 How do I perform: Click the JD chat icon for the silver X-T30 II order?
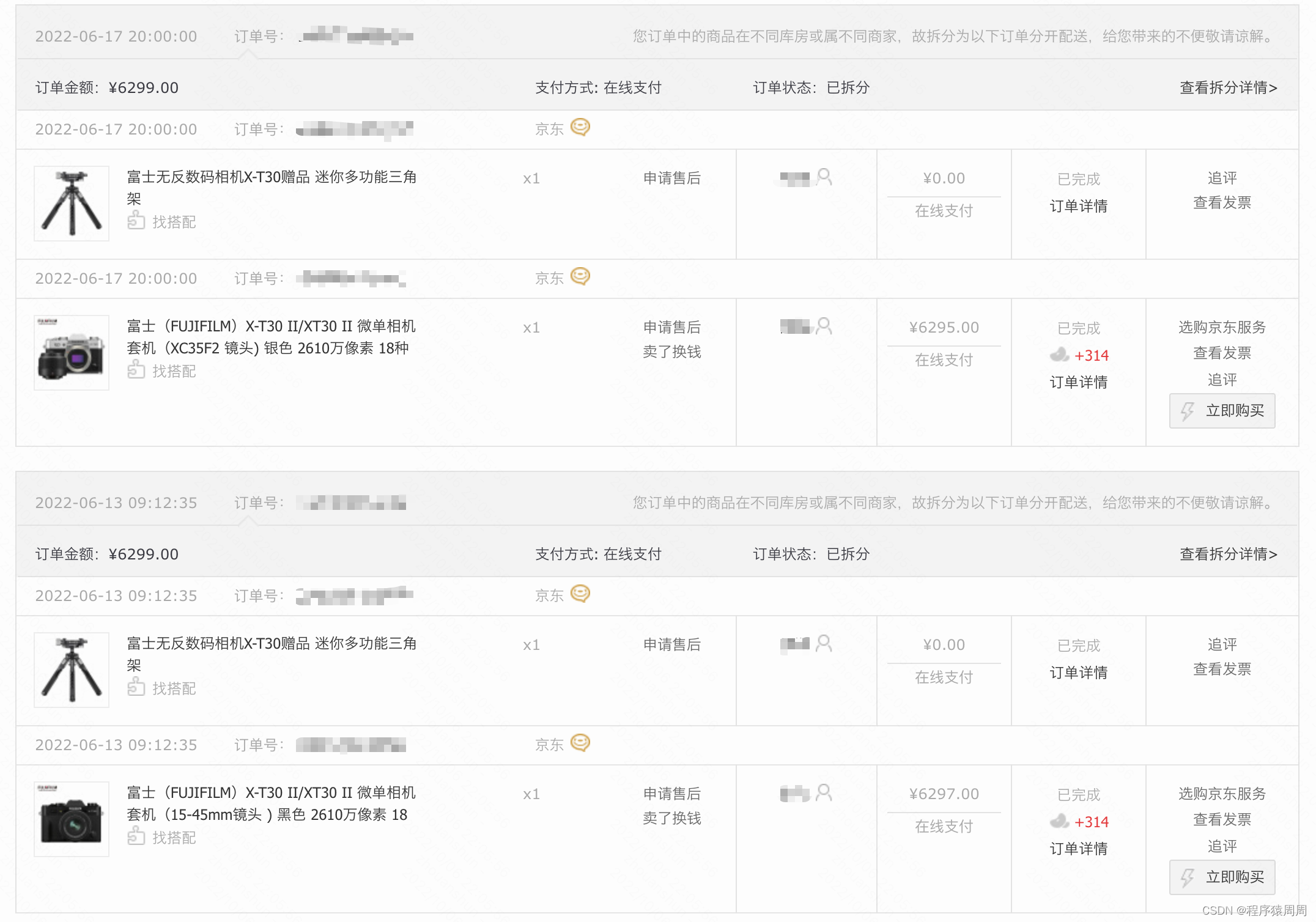[580, 277]
